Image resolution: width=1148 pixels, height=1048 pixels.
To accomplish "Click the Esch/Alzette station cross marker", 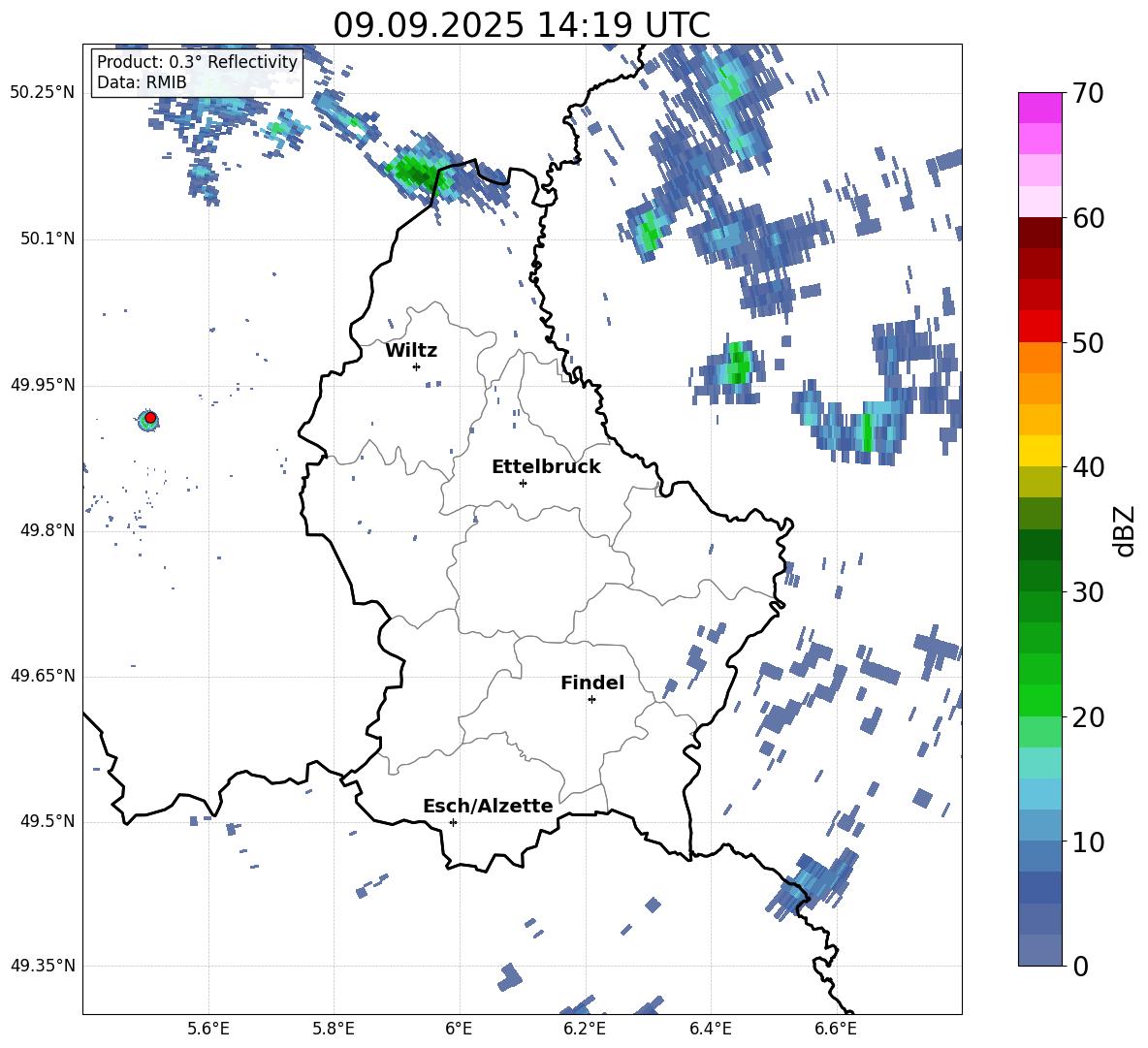I will (x=453, y=822).
